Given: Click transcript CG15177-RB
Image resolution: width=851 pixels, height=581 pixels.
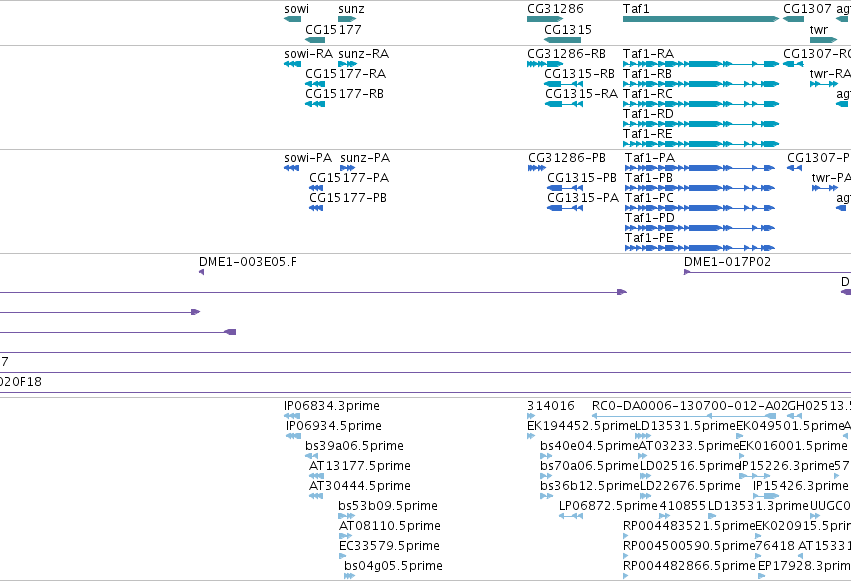Looking at the screenshot, I should 315,104.
